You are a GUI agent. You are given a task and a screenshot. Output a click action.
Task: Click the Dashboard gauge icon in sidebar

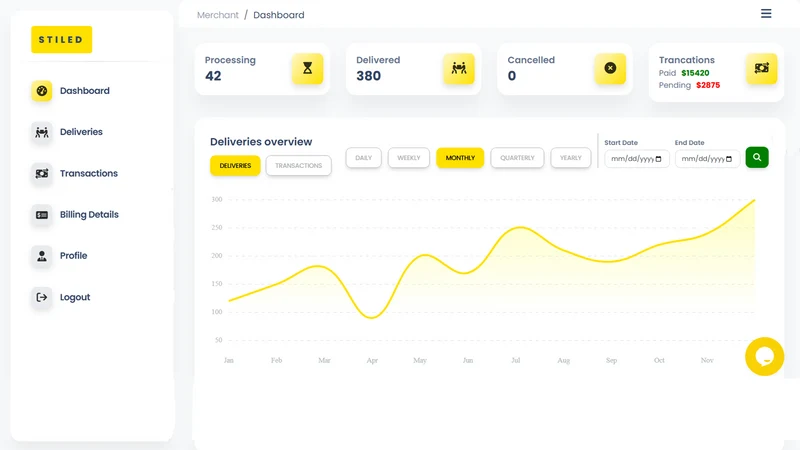(x=42, y=91)
